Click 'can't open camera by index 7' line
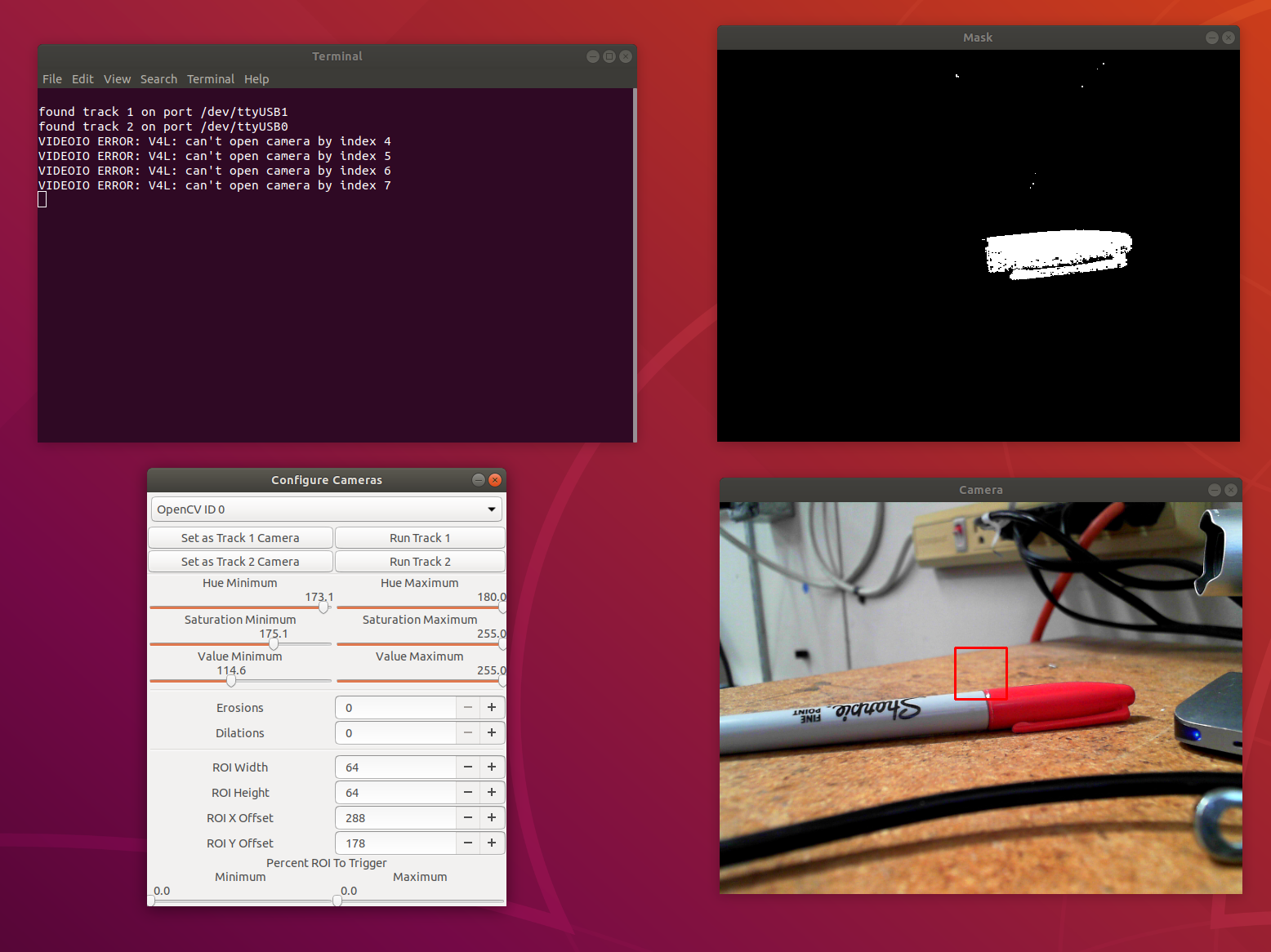The height and width of the screenshot is (952, 1271). pos(215,185)
